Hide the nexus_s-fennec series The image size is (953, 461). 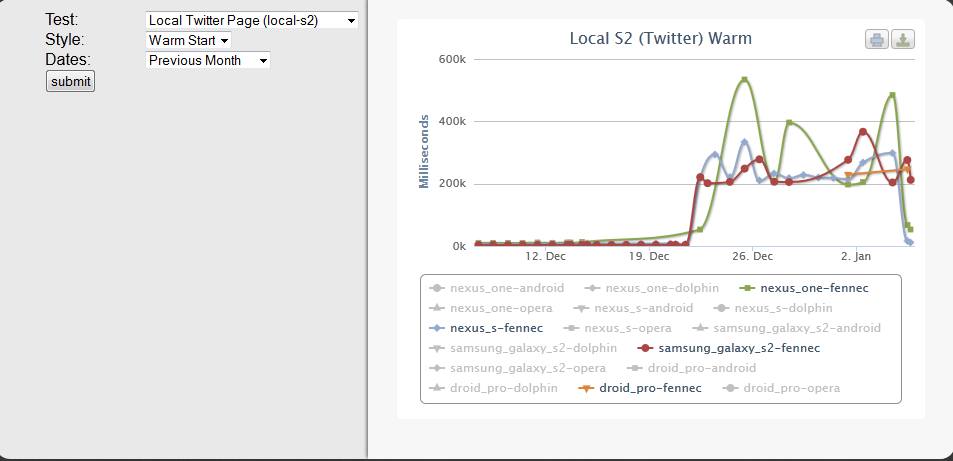coord(486,328)
